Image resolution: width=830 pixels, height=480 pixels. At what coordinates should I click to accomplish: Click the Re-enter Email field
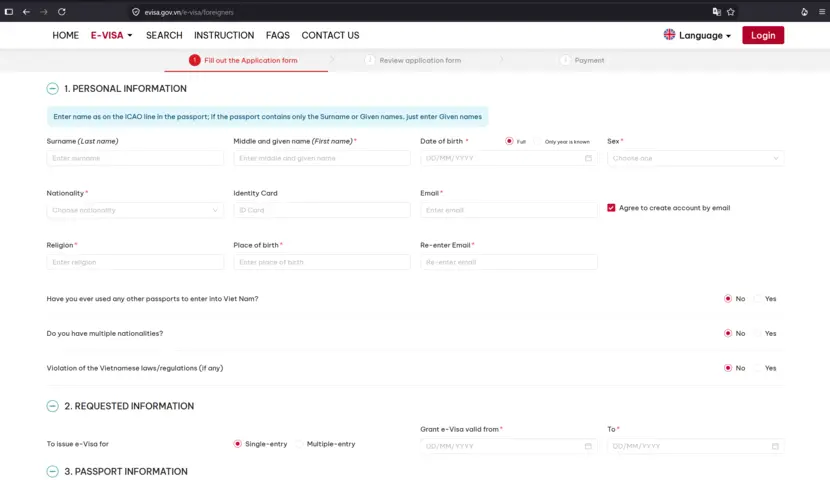tap(509, 262)
